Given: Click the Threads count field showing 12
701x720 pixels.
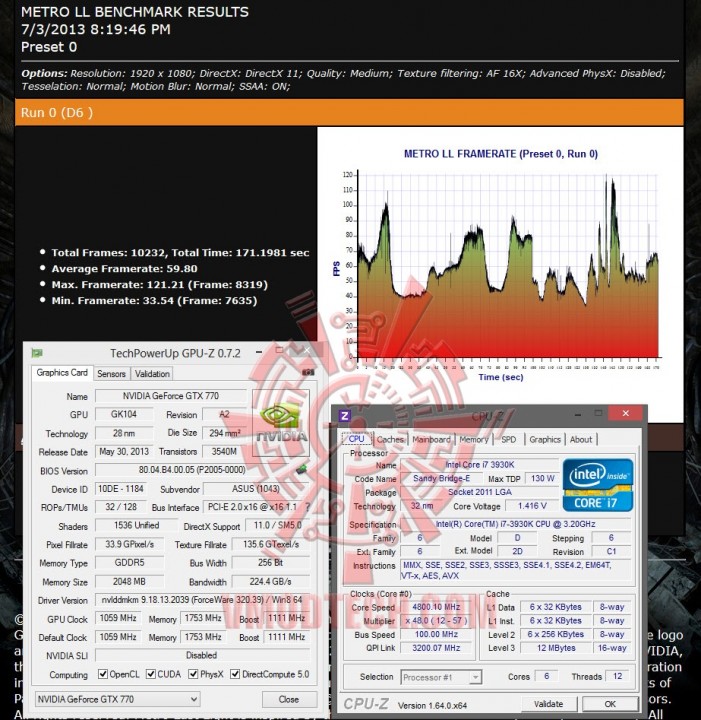Looking at the screenshot, I should point(618,676).
